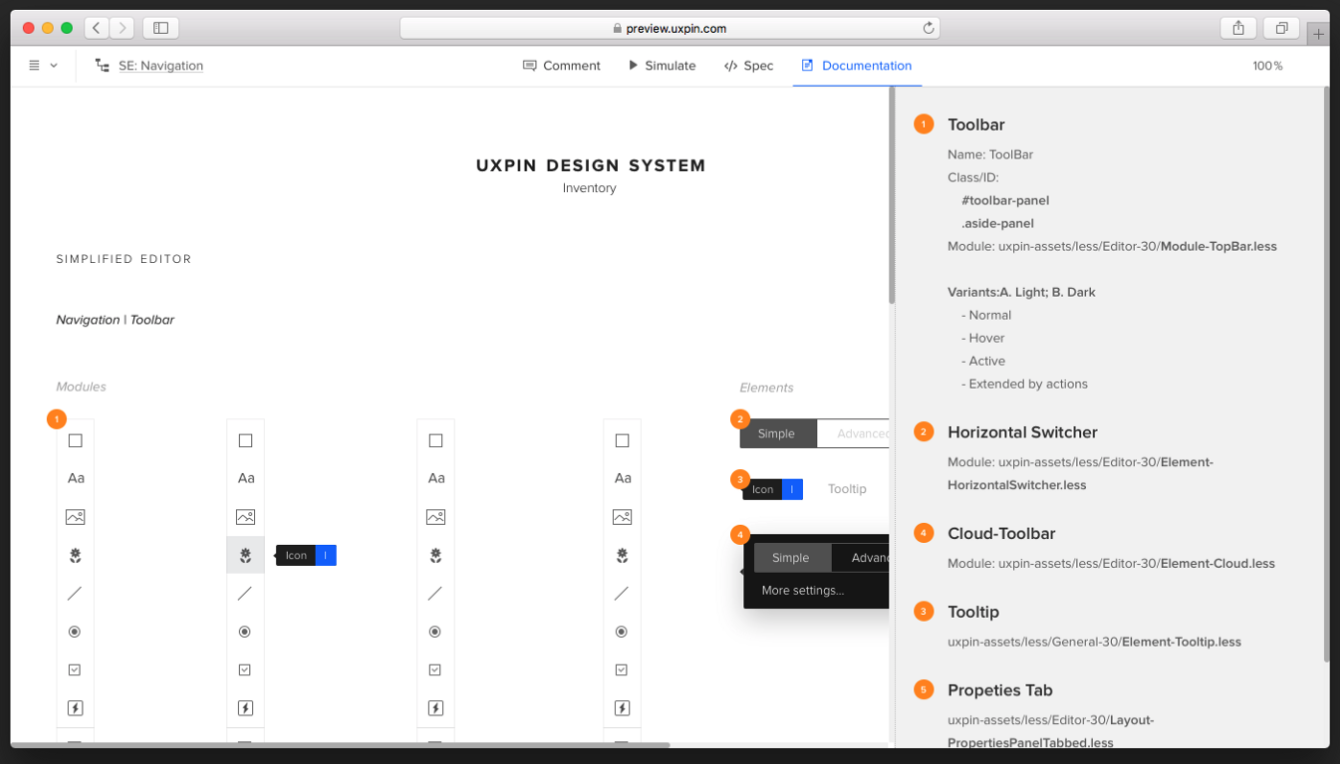
Task: Show all tabs overview button
Action: [1281, 28]
